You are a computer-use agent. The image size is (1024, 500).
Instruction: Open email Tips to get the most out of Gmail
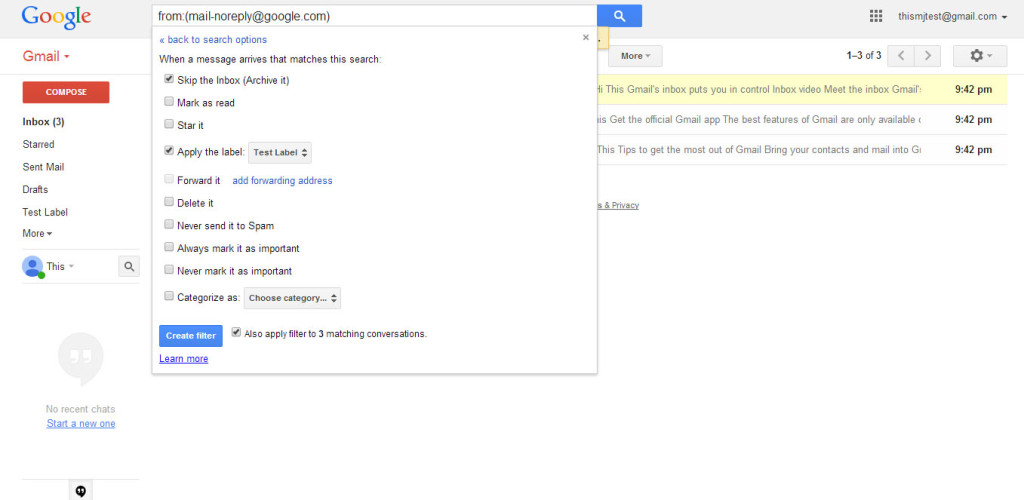(x=801, y=149)
